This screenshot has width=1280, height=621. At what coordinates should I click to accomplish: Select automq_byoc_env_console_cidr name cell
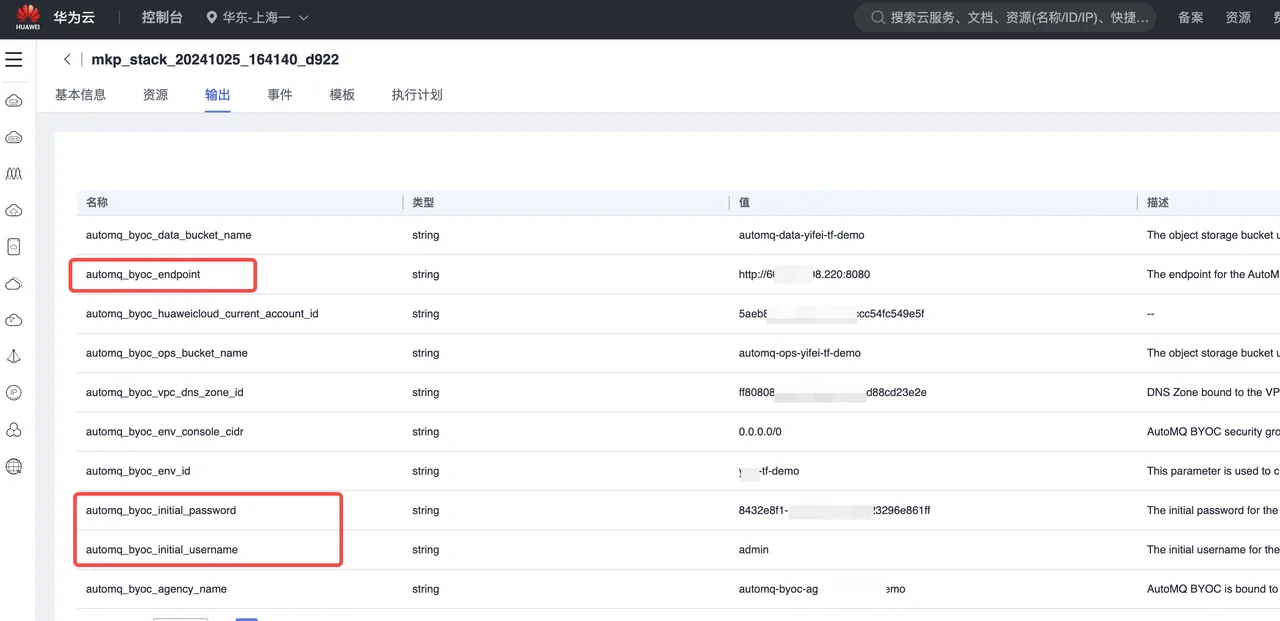point(165,432)
